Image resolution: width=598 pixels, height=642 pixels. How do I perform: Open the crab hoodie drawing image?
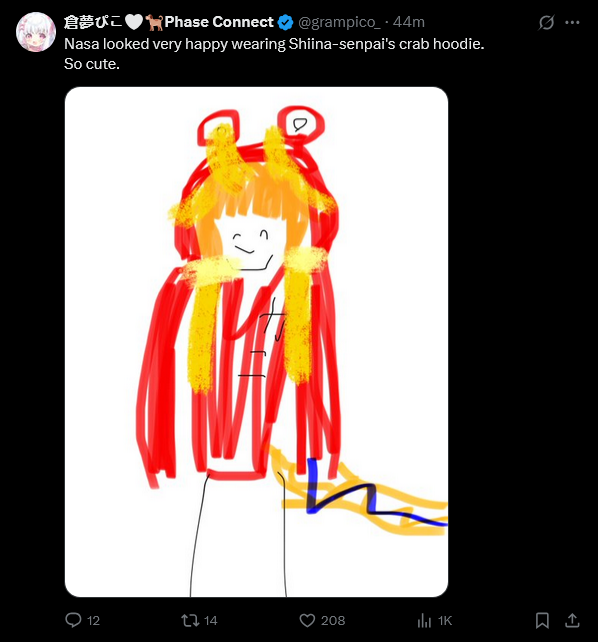256,342
